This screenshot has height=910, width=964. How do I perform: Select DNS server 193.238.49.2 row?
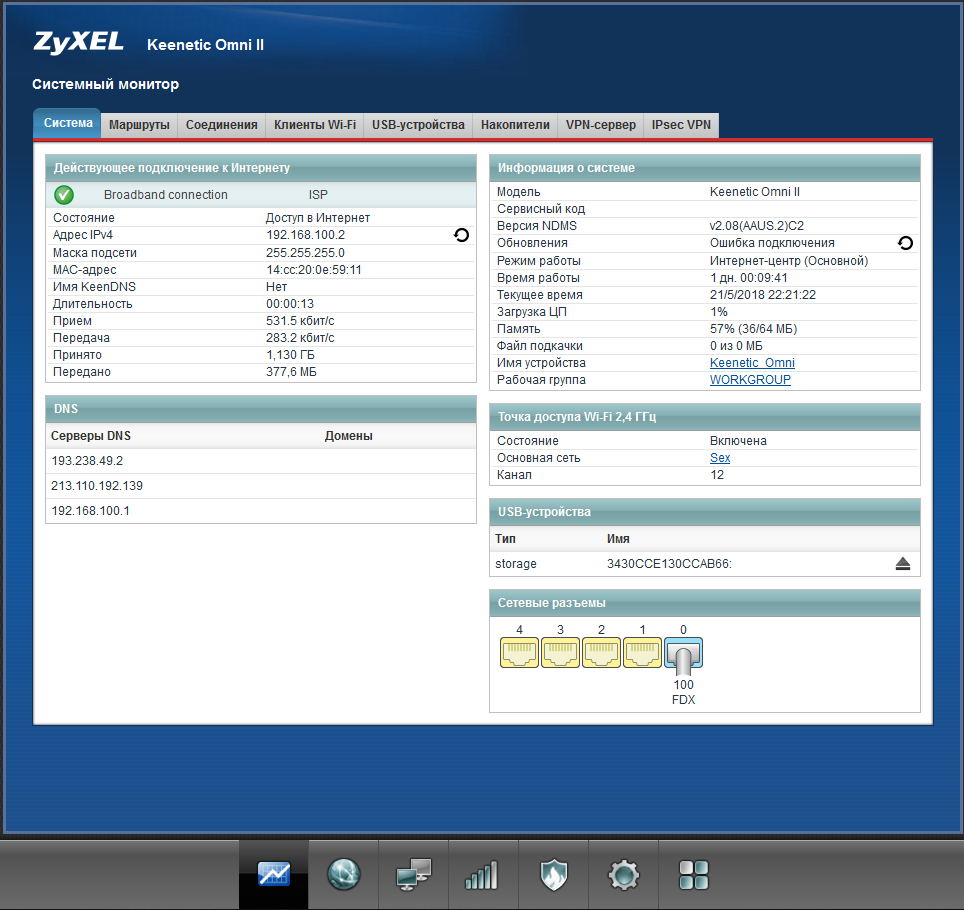261,461
